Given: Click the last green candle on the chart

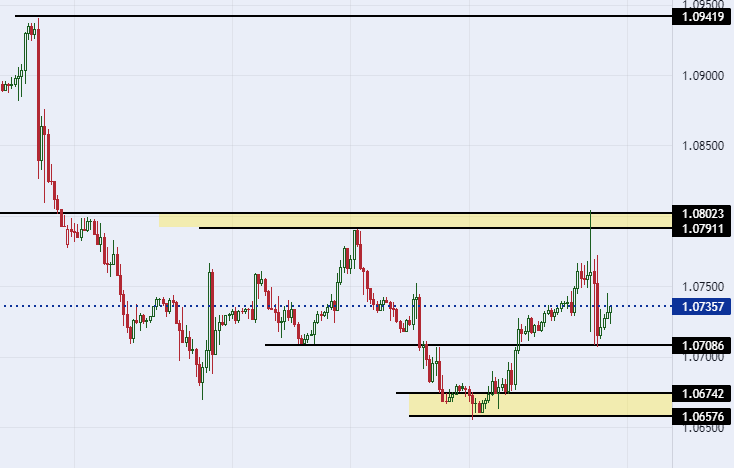Looking at the screenshot, I should [x=610, y=309].
